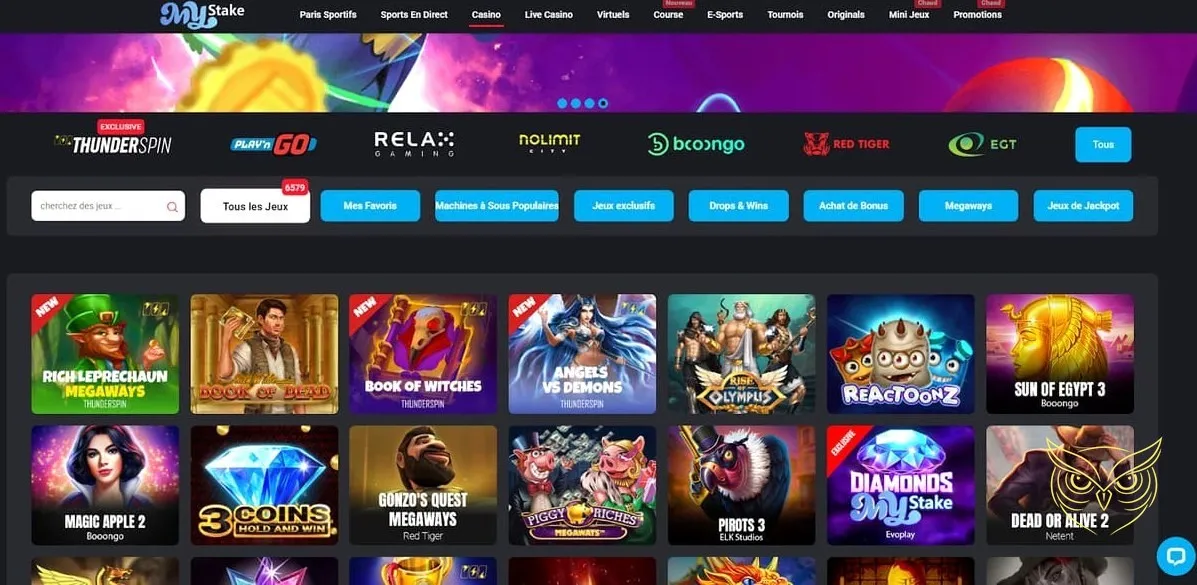1197x585 pixels.
Task: Open the live chat support bubble
Action: click(x=1176, y=556)
